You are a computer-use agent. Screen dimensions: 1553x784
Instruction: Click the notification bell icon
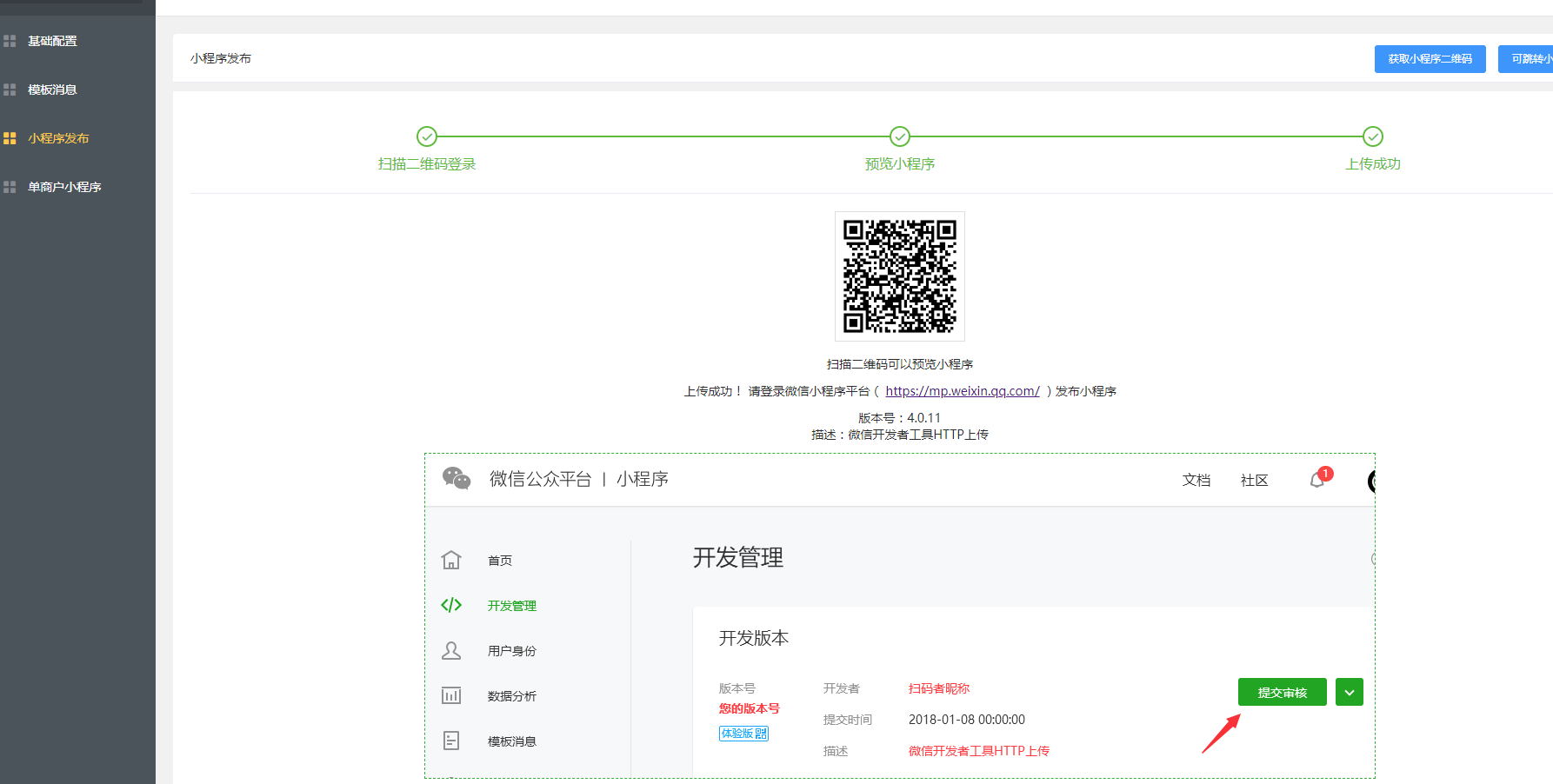click(x=1317, y=480)
